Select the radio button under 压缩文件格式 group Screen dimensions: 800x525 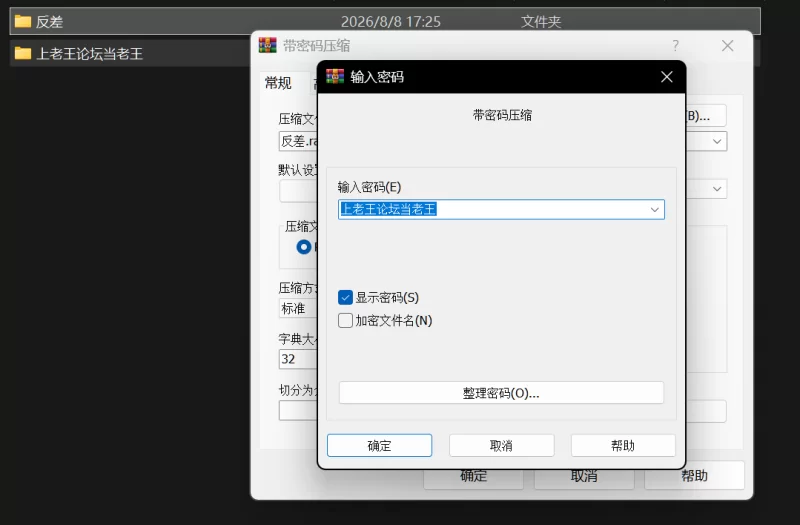pyautogui.click(x=304, y=247)
